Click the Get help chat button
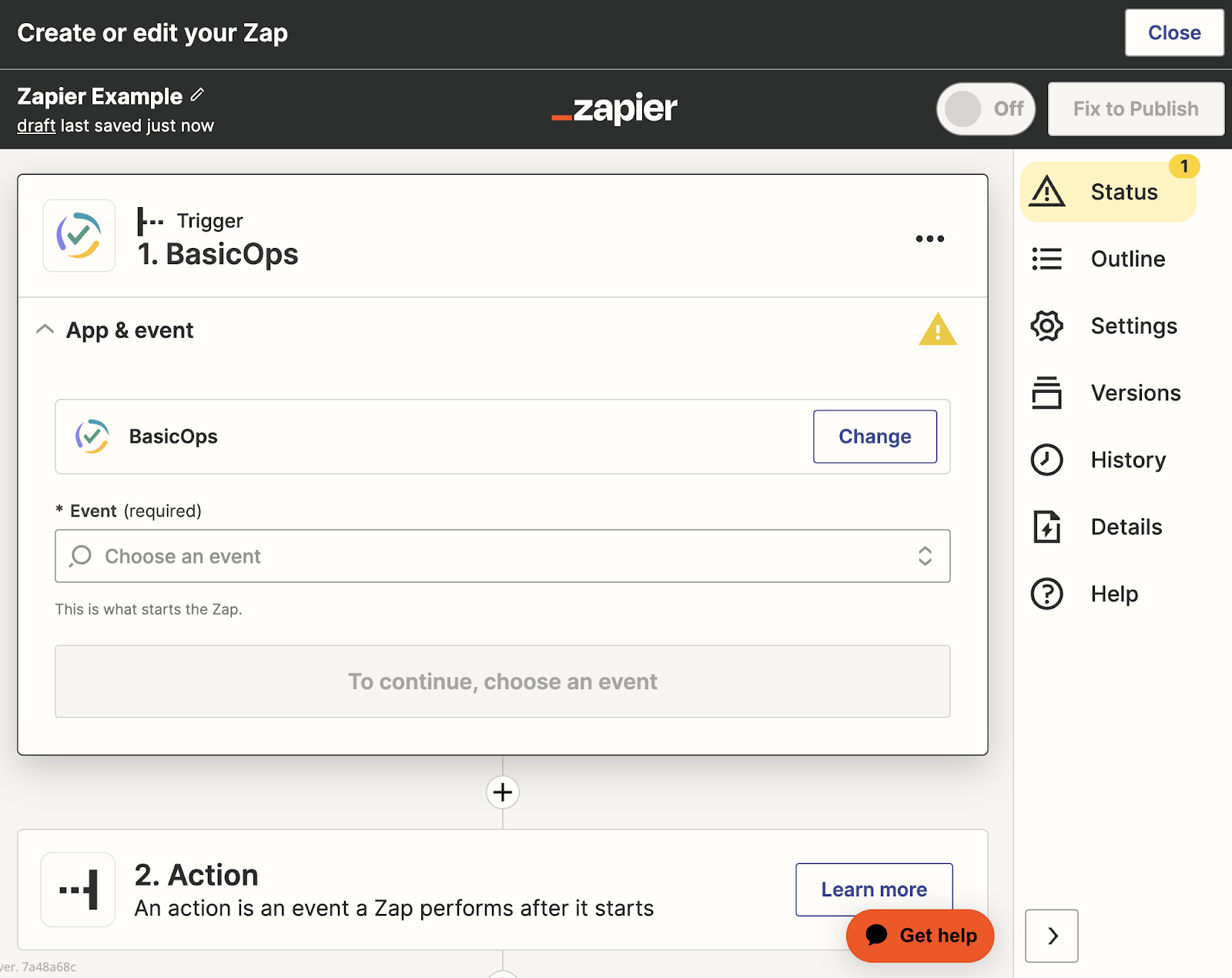1232x978 pixels. 920,936
